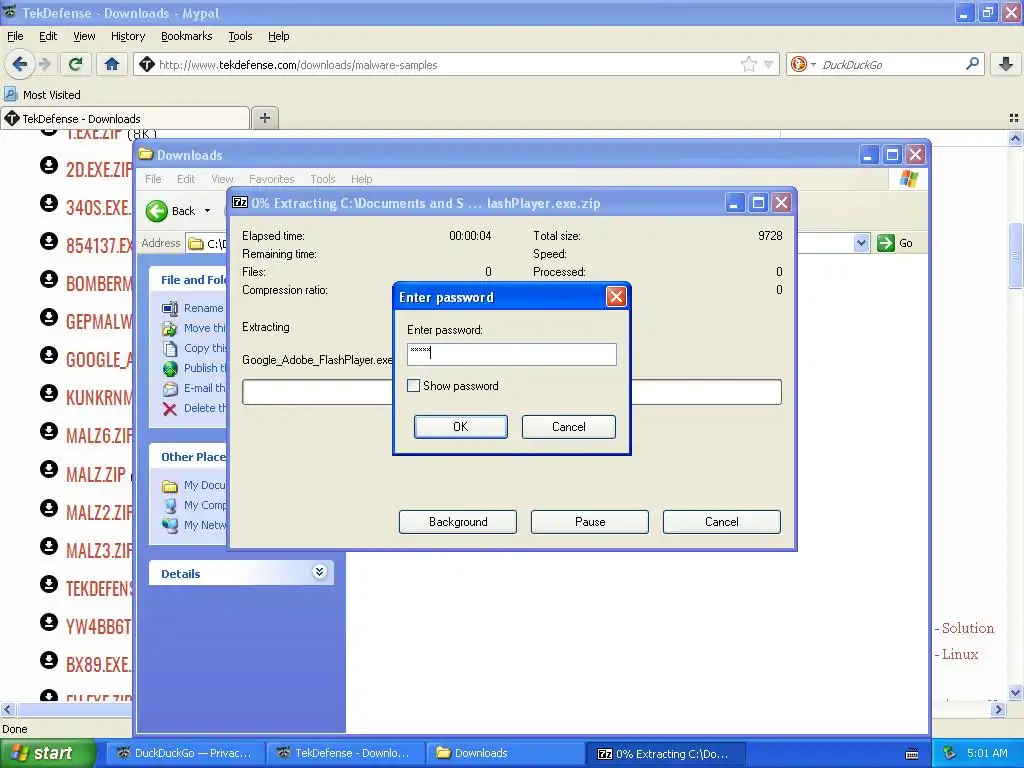Screen dimensions: 1024x768
Task: Click the Linux link on the page
Action: coord(959,654)
